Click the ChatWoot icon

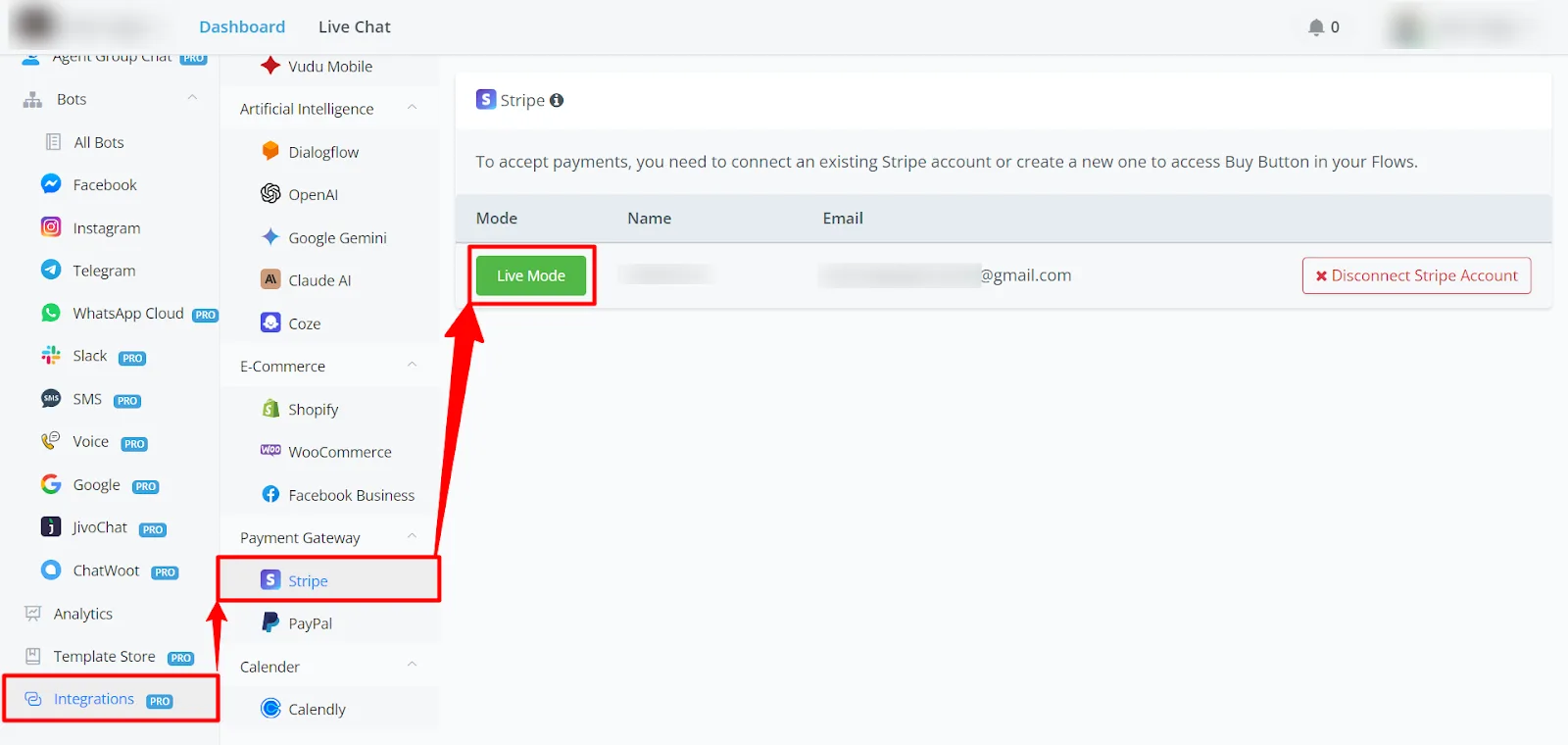pos(51,570)
